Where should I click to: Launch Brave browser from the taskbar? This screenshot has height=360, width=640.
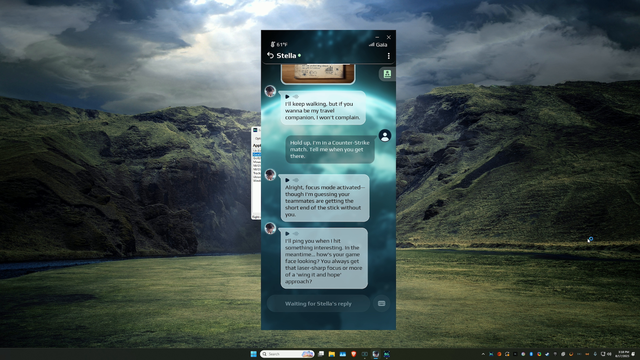click(353, 354)
